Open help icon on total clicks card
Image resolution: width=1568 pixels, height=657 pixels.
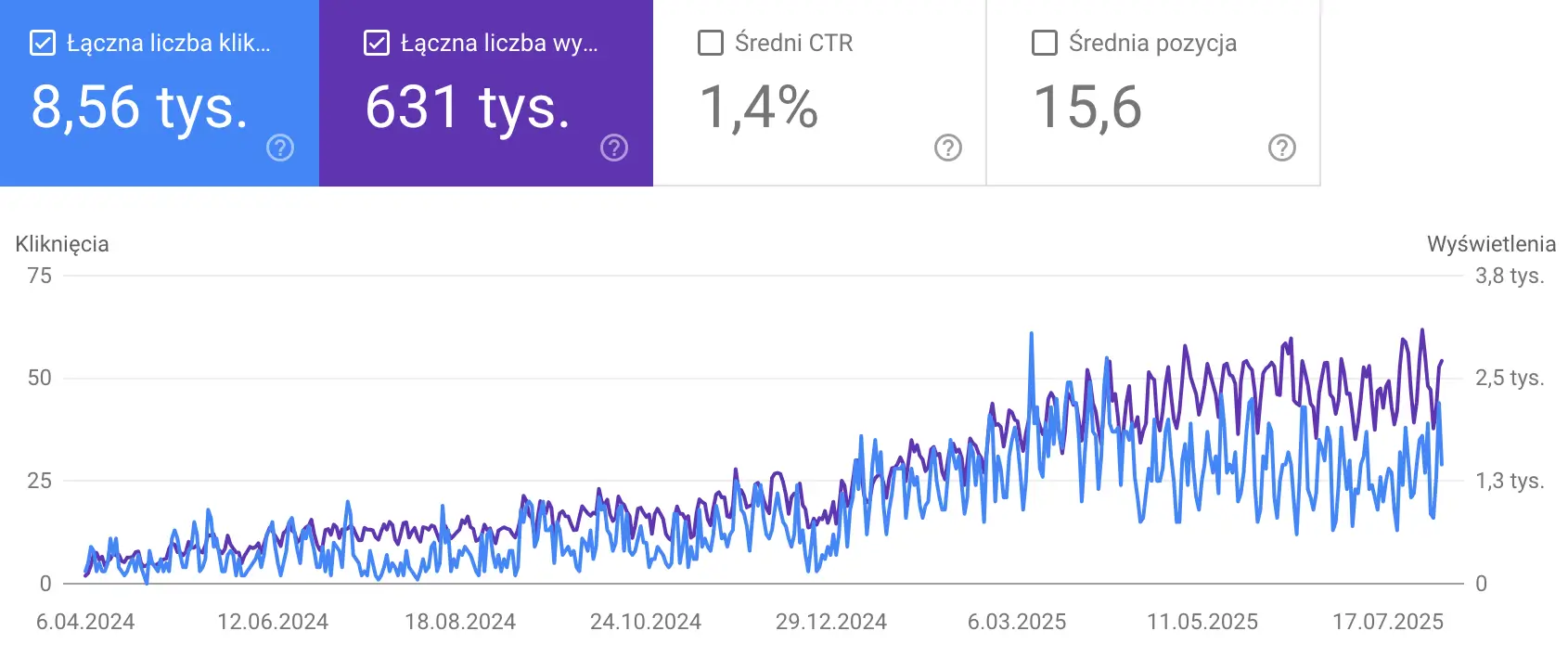point(280,148)
